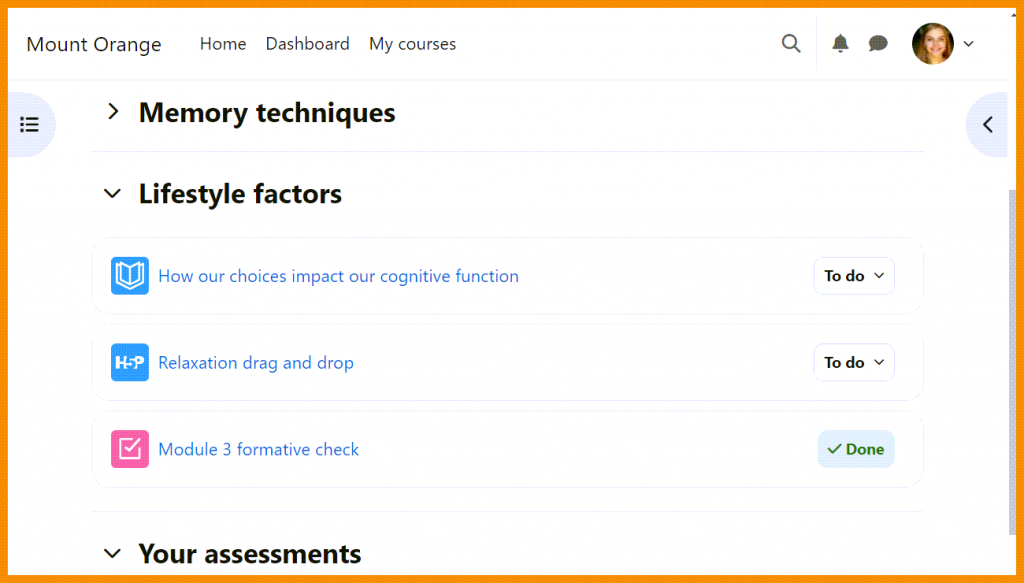Screen dimensions: 1024x583
Task: Click the H5P icon for Relaxation activity
Action: tap(130, 362)
